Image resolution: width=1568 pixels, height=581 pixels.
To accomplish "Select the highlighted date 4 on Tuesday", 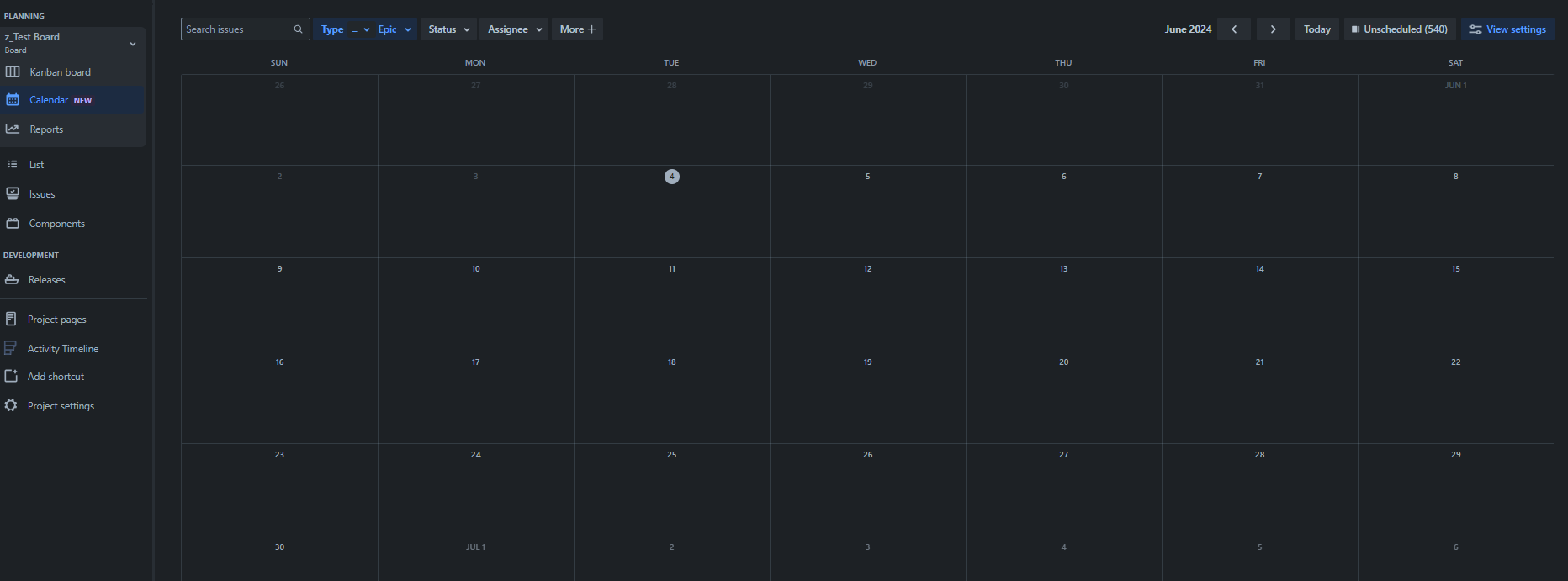I will click(x=671, y=177).
